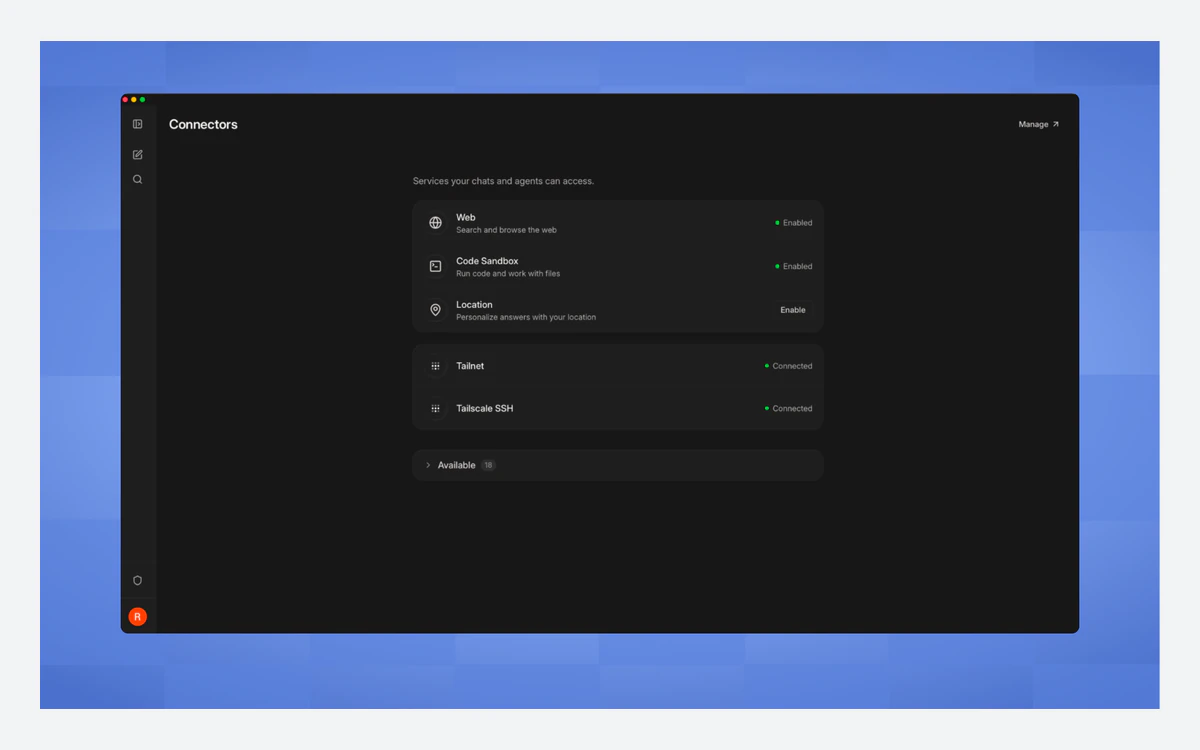Click the grid icon beside Tailnet
This screenshot has width=1200, height=750.
[x=435, y=366]
